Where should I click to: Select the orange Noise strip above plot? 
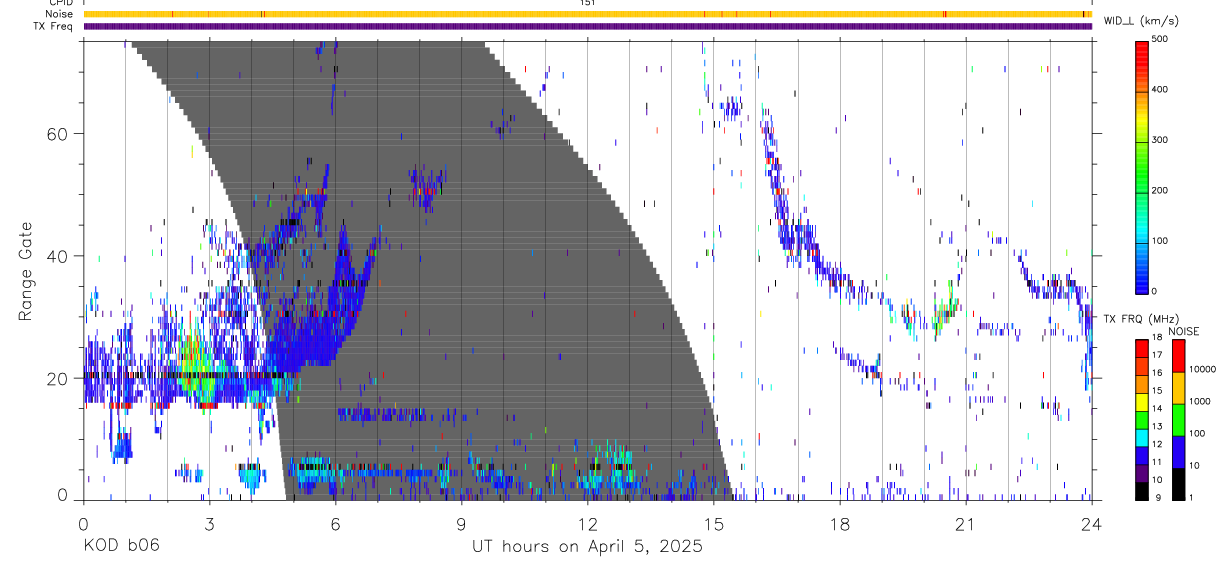click(x=588, y=14)
